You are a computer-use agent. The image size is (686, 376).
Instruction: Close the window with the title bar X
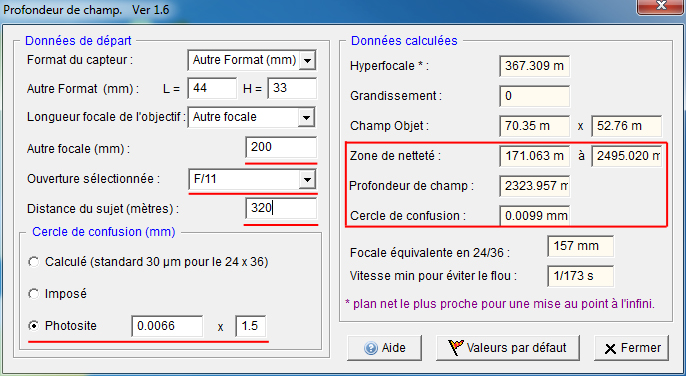coord(661,7)
